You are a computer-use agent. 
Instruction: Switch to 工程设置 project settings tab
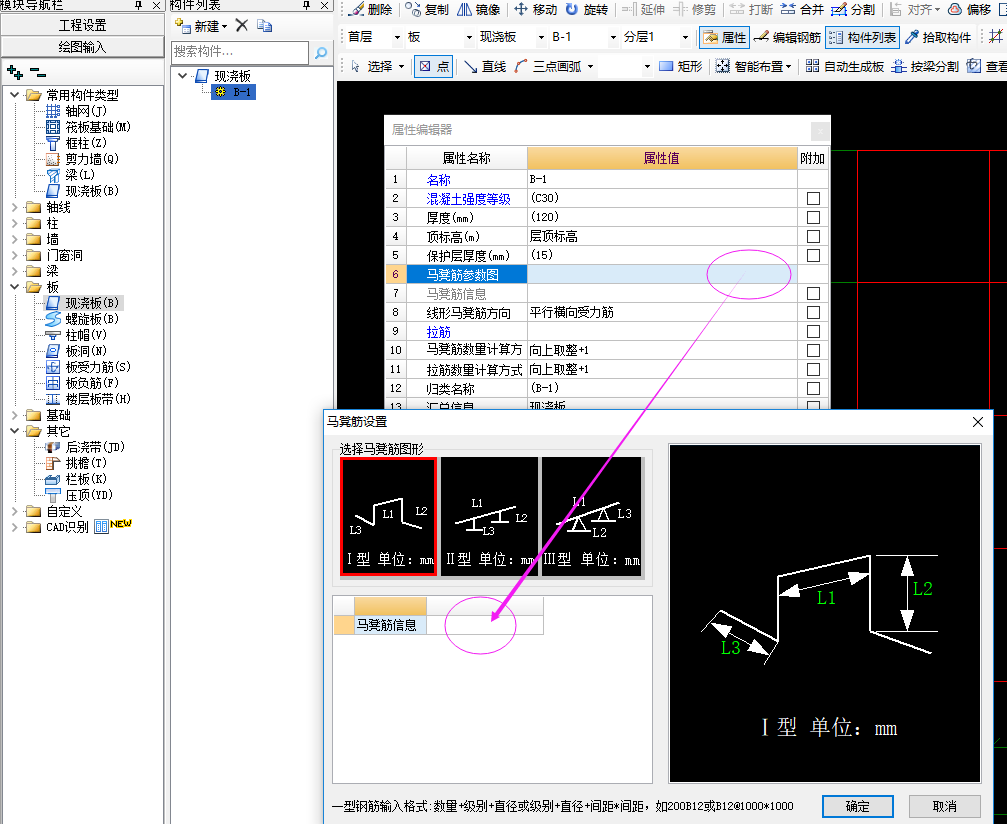[x=82, y=25]
